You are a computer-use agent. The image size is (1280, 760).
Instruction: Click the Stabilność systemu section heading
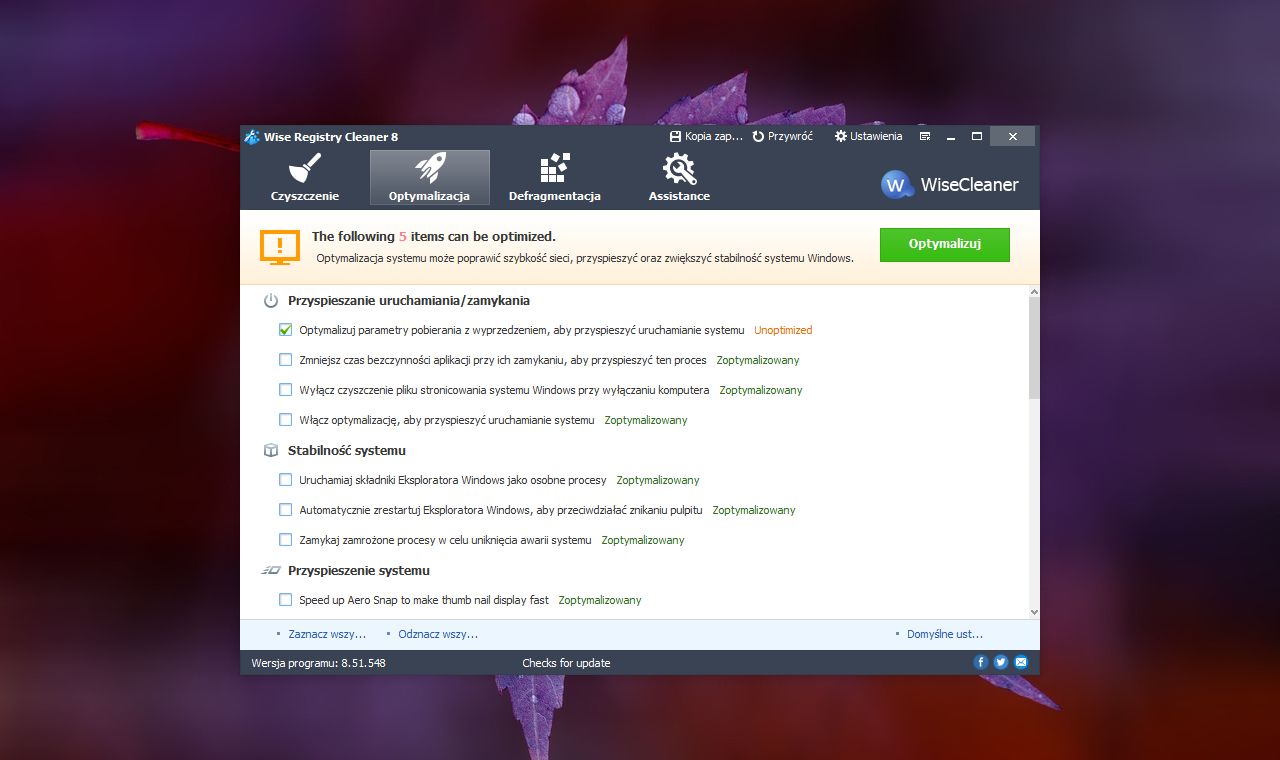point(347,450)
